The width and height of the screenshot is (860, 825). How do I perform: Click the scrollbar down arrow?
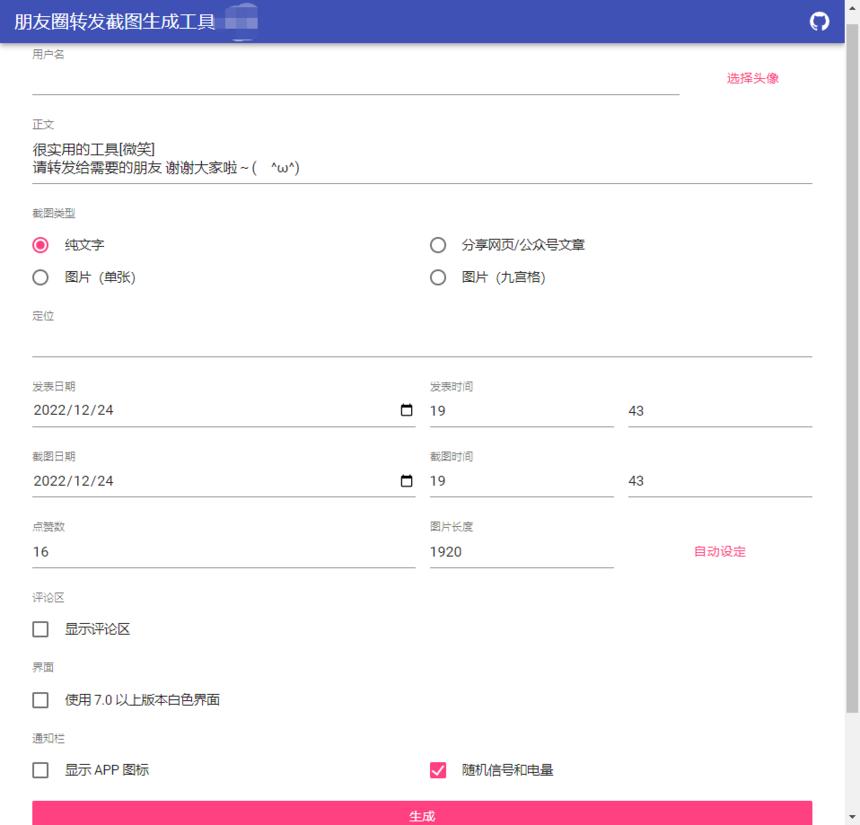(x=852, y=817)
